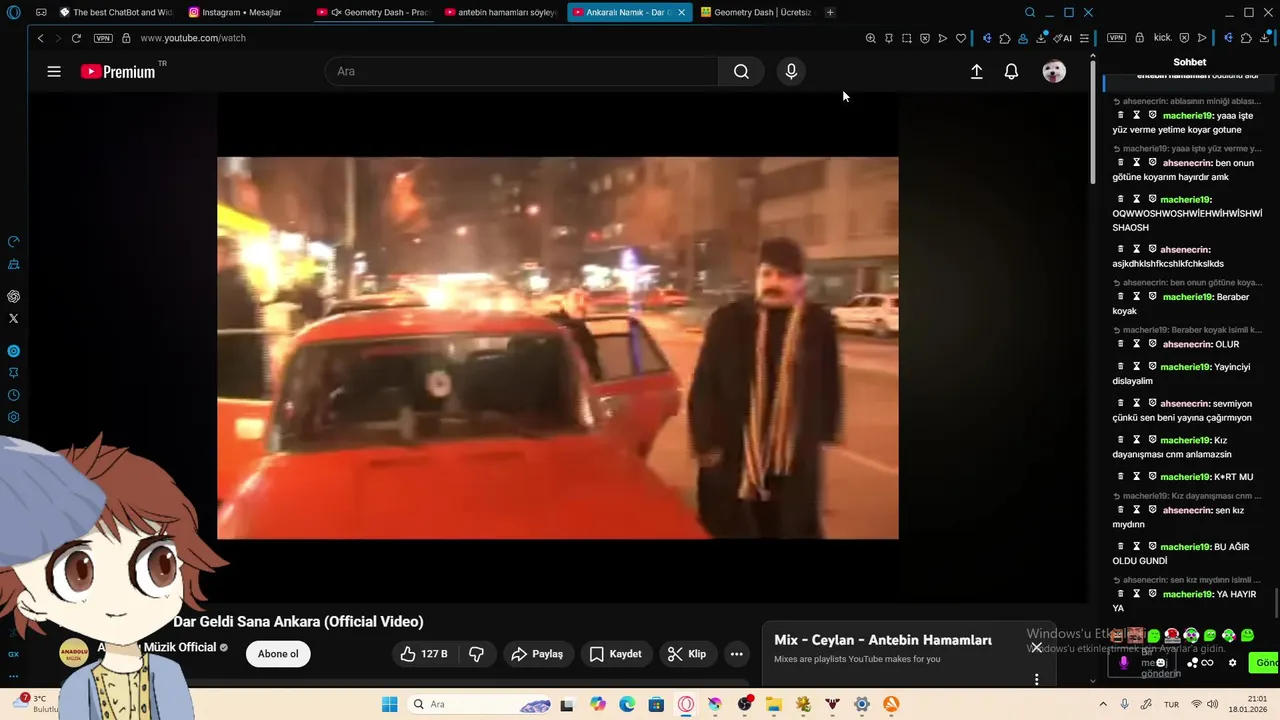Click the www.youtube.com/watch address bar
1280x720 pixels.
pyautogui.click(x=193, y=38)
